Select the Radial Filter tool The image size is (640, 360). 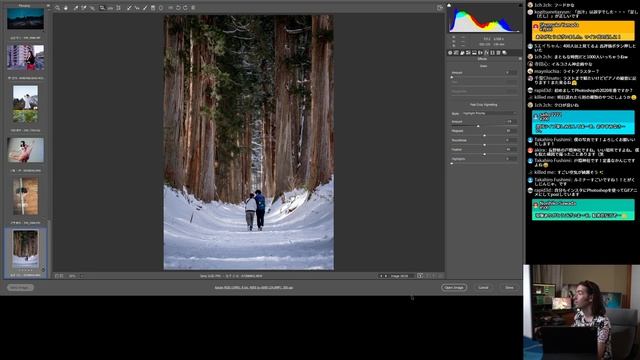[x=161, y=8]
